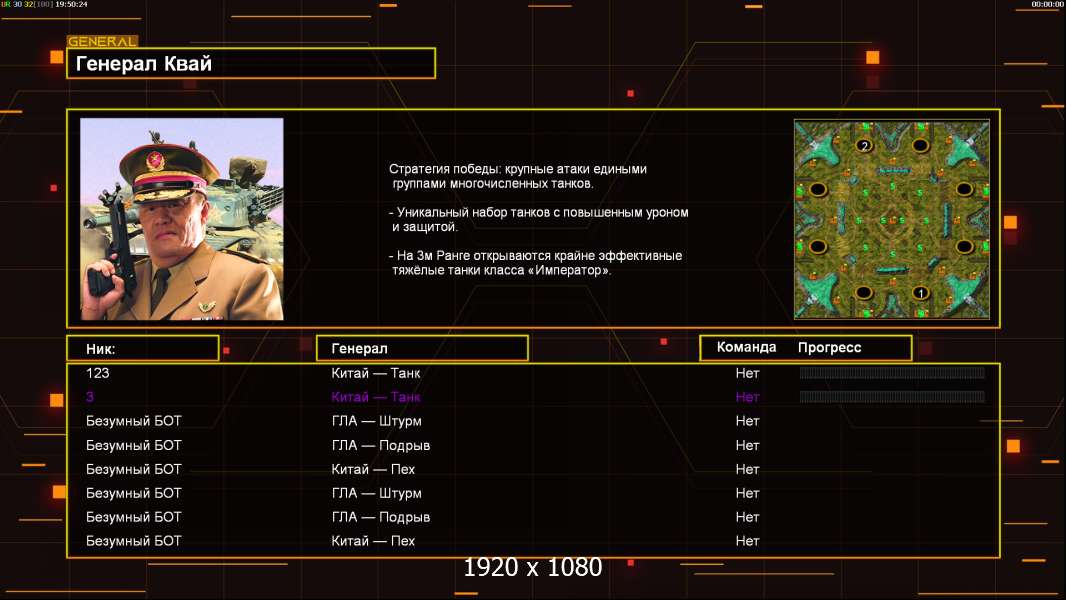The image size is (1066, 600).
Task: Click the elapsed timer in the top-right corner
Action: (1046, 5)
